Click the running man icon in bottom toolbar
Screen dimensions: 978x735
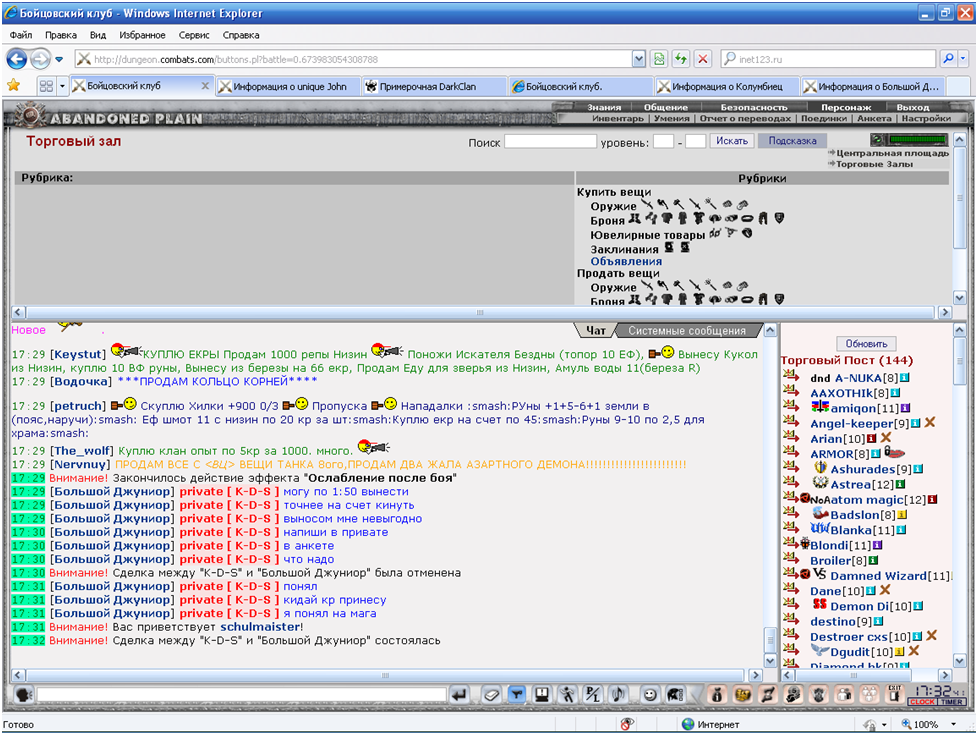click(567, 694)
